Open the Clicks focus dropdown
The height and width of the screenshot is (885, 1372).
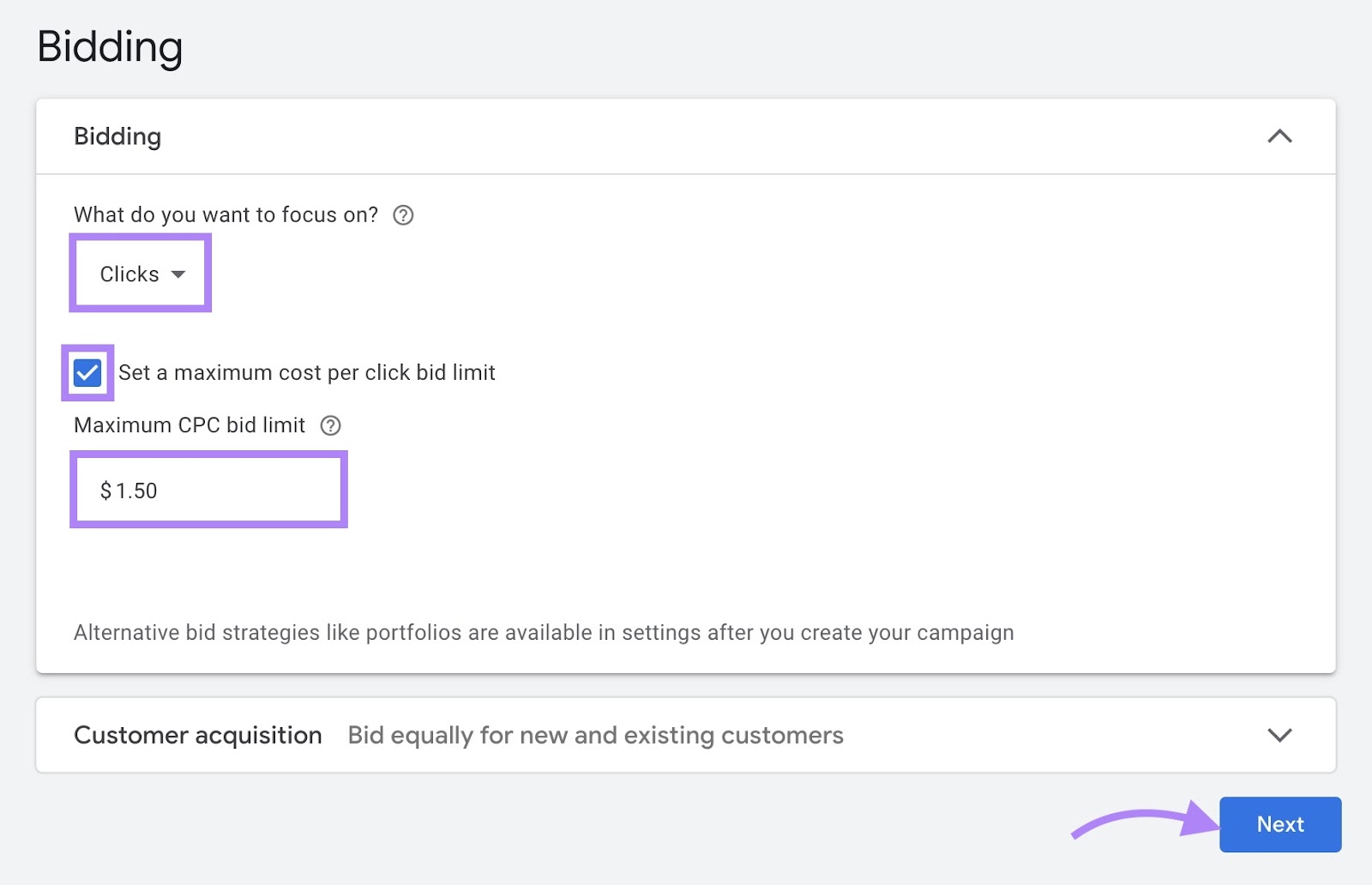tap(140, 274)
